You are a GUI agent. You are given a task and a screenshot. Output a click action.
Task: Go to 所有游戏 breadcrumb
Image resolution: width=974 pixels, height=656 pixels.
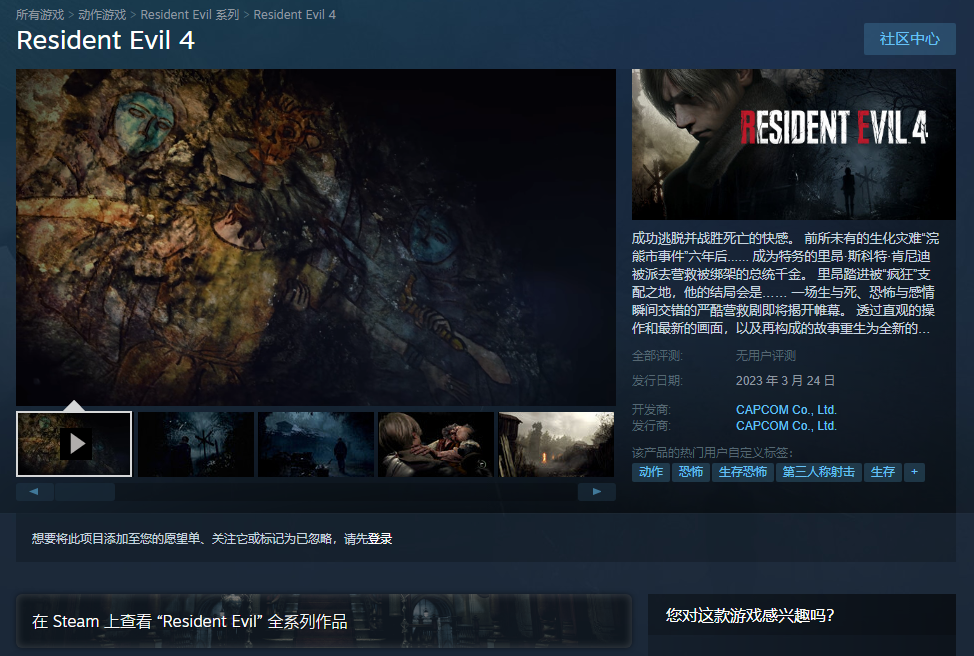(42, 15)
